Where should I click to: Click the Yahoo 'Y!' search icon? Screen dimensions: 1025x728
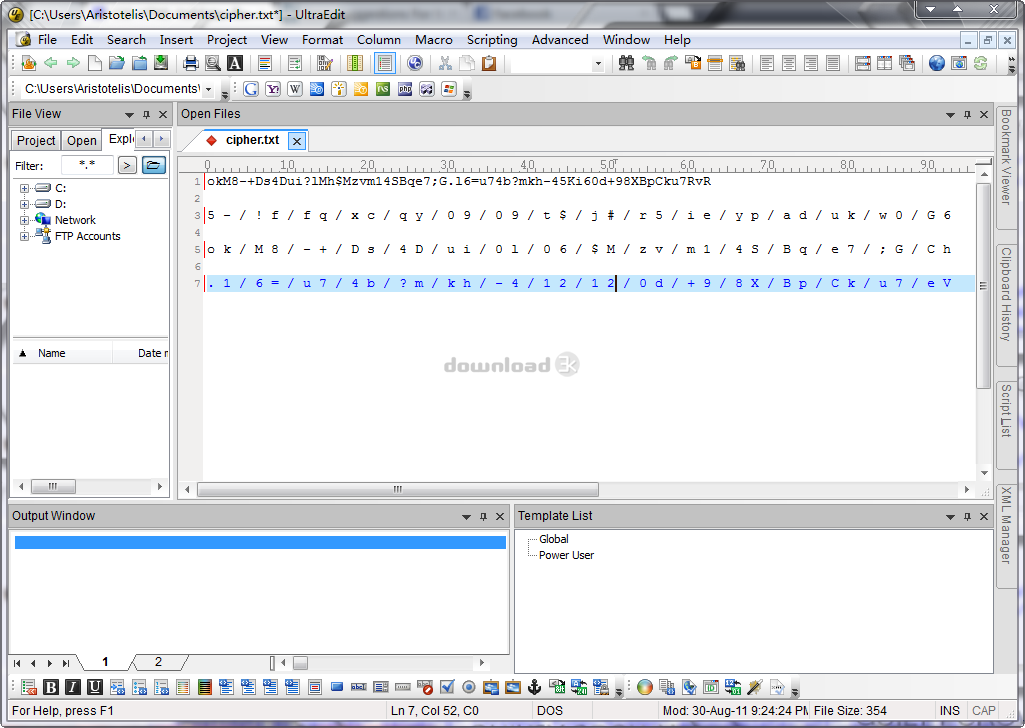click(273, 89)
